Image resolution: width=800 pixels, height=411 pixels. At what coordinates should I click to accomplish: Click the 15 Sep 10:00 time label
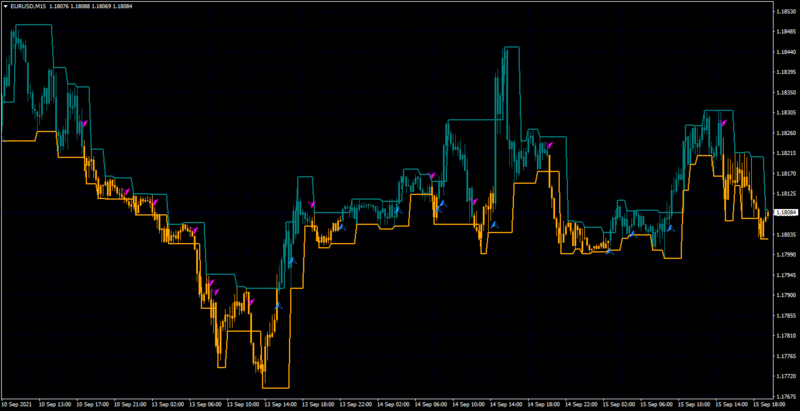pos(696,404)
